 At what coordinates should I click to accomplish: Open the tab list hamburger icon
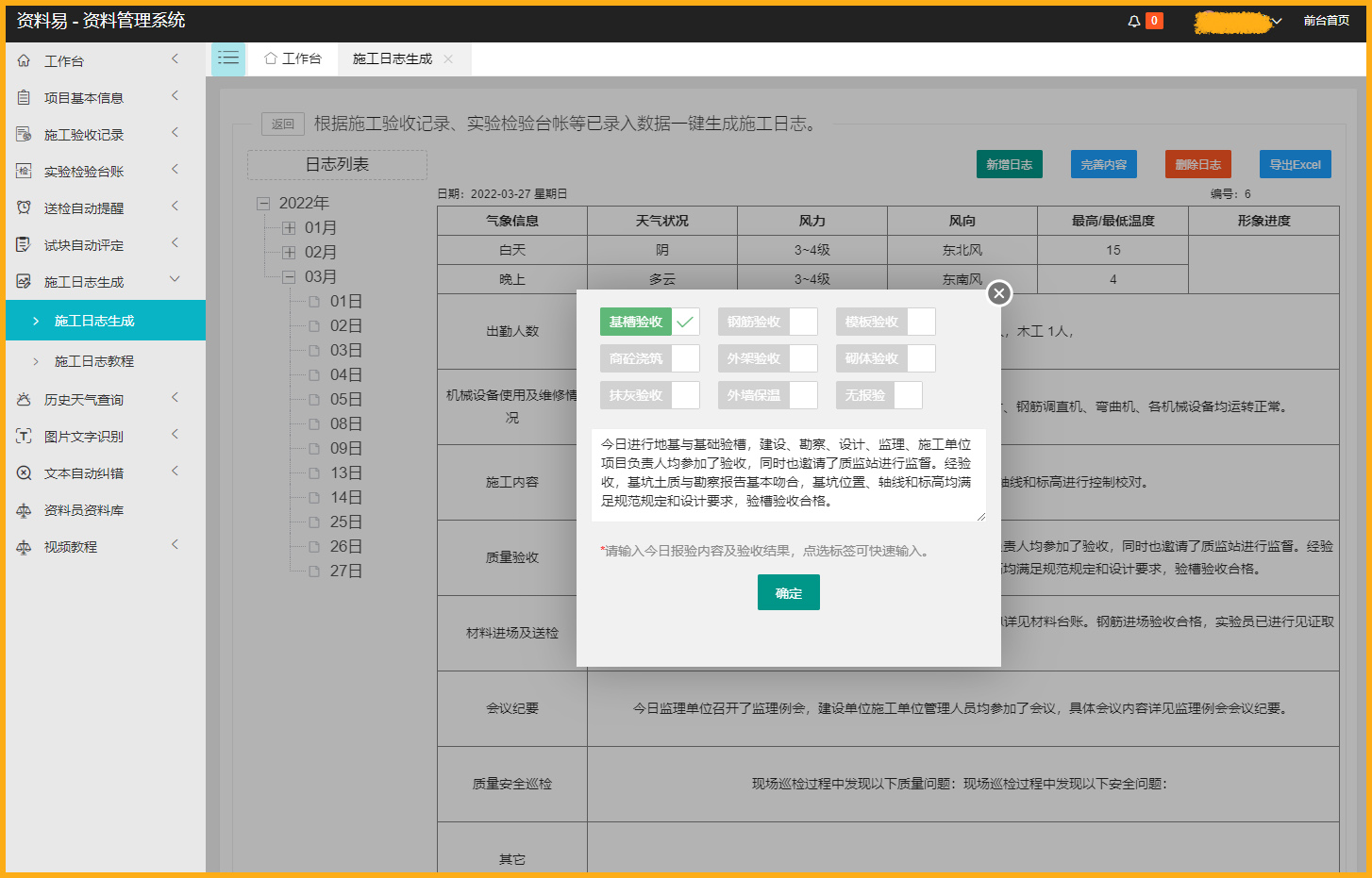pos(227,58)
